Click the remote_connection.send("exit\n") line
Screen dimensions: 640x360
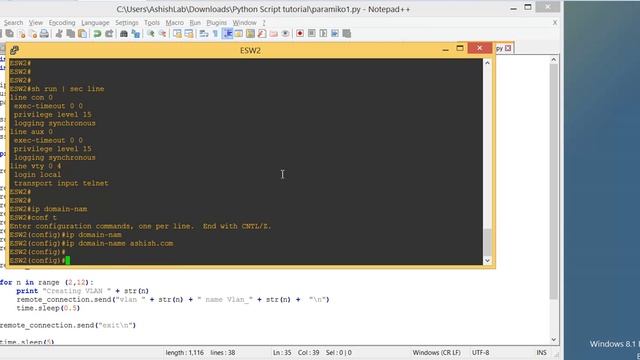coord(68,325)
